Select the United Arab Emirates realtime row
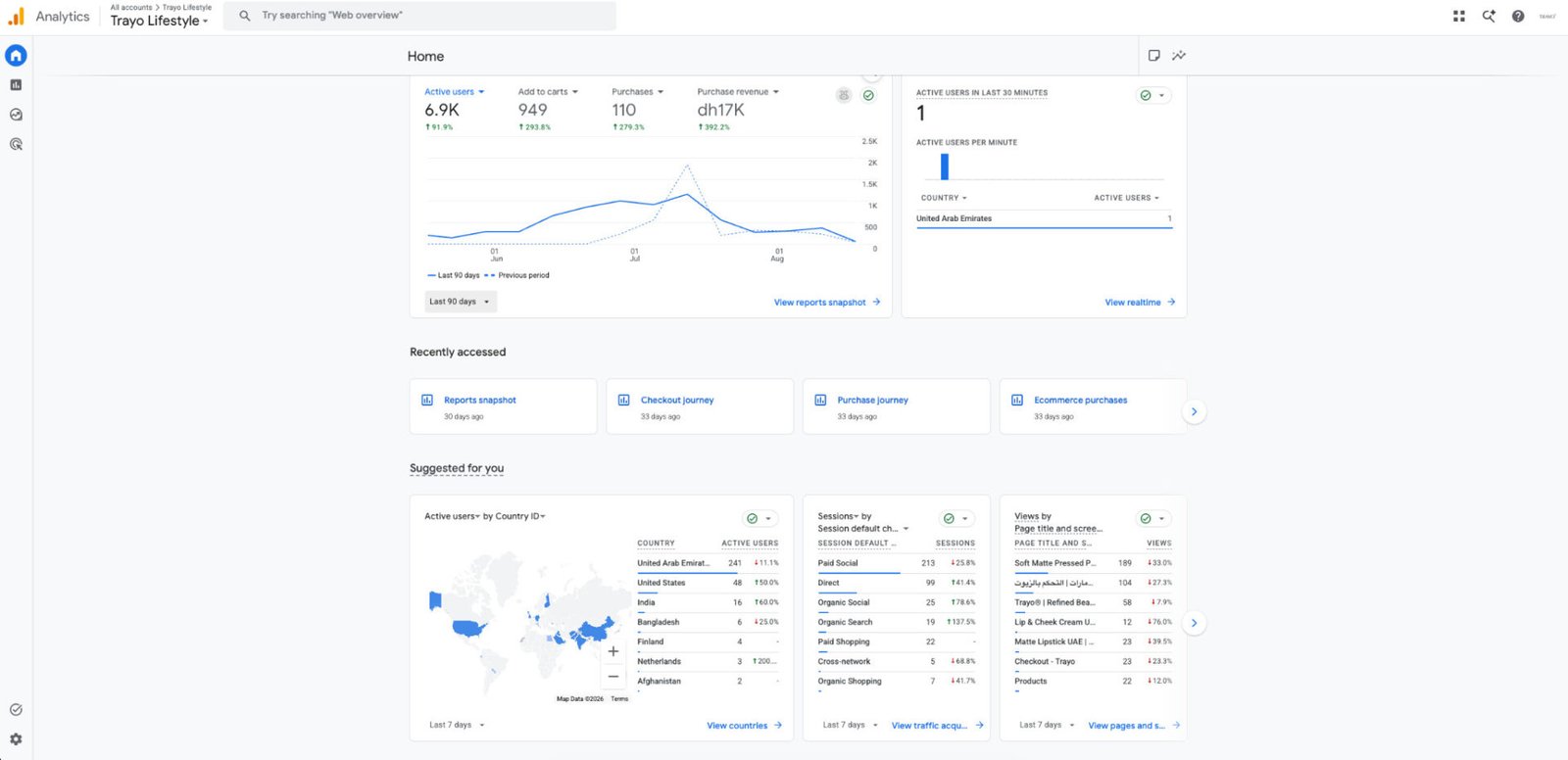 tap(1044, 219)
